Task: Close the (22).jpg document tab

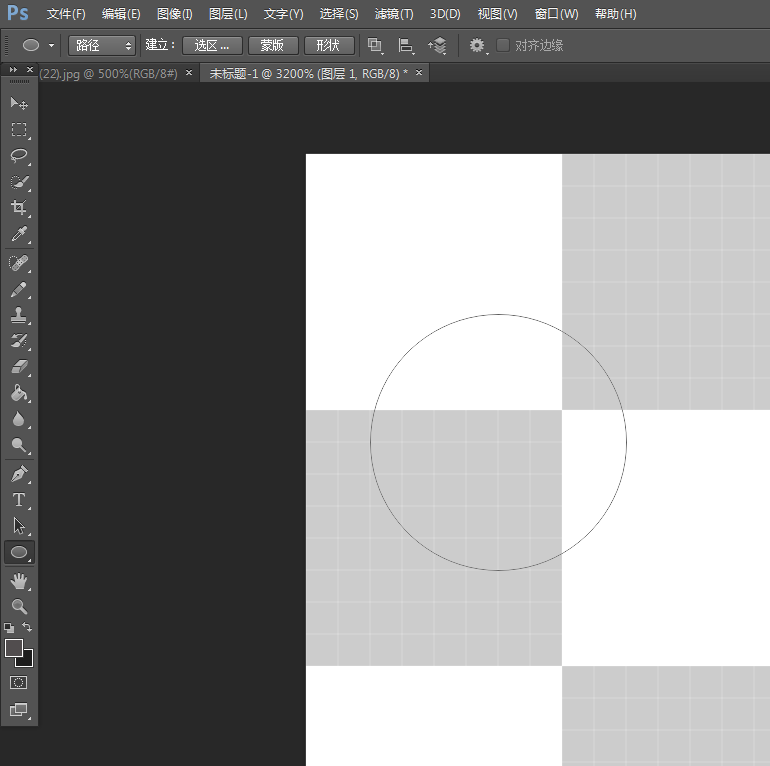Action: click(x=189, y=73)
